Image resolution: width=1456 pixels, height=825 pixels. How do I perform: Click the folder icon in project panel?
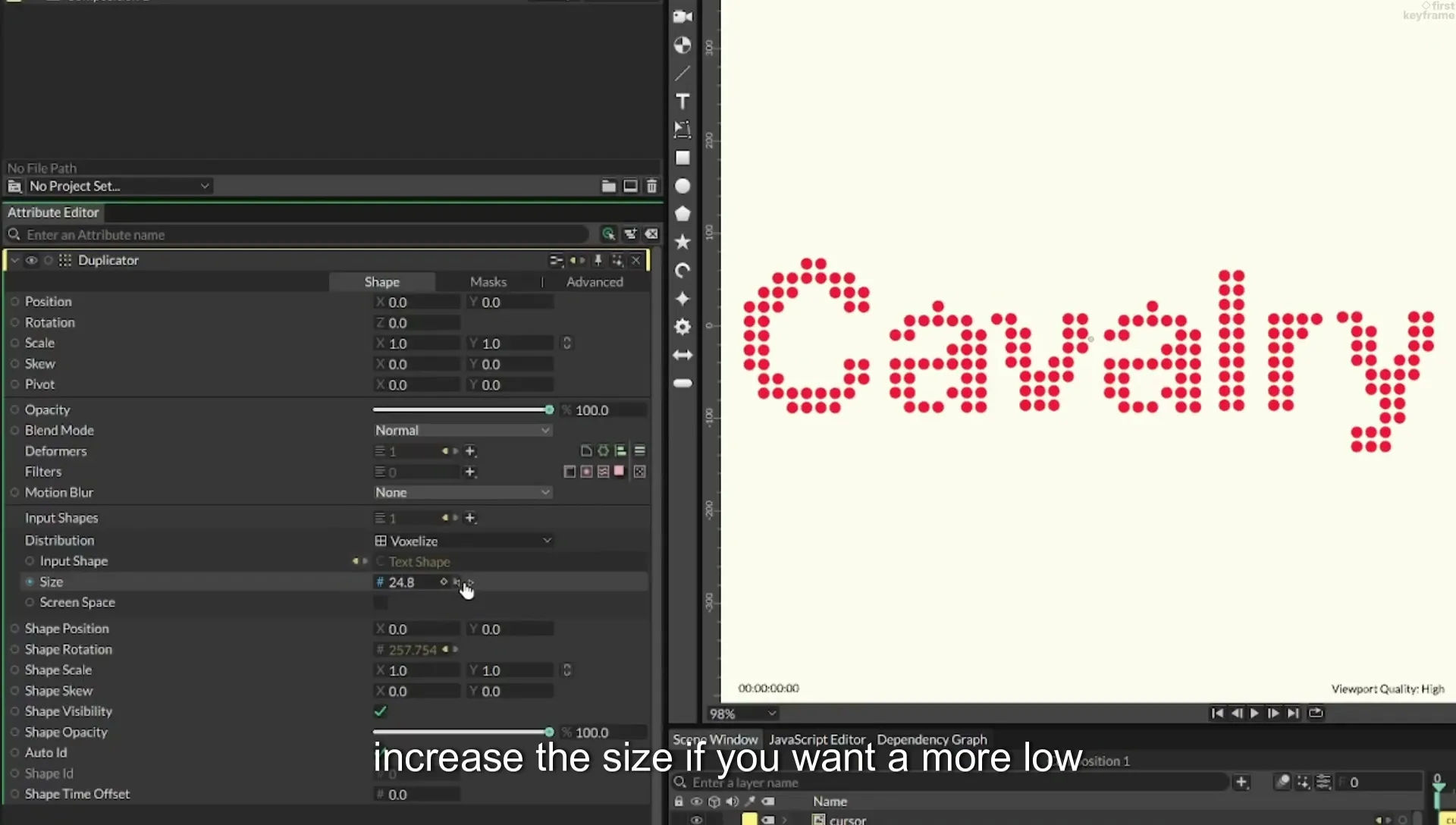click(608, 186)
